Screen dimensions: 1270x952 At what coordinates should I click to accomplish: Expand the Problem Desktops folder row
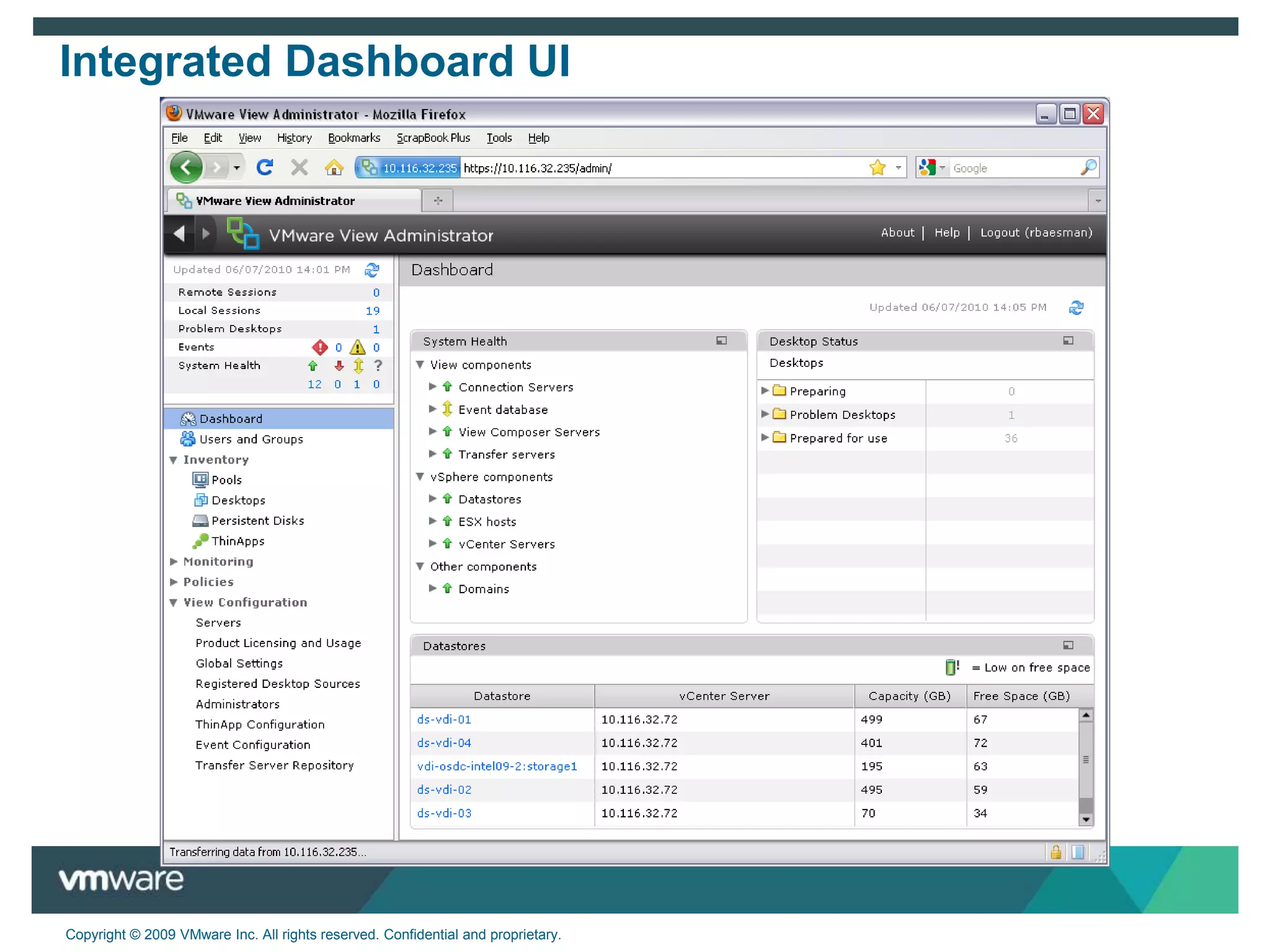pos(765,414)
